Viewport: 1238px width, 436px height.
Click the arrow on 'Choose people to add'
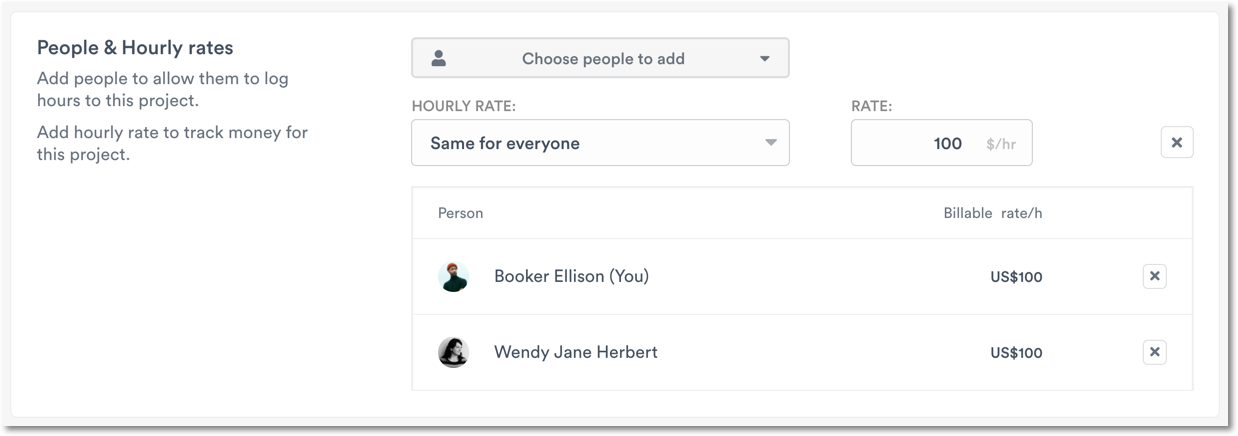point(765,58)
